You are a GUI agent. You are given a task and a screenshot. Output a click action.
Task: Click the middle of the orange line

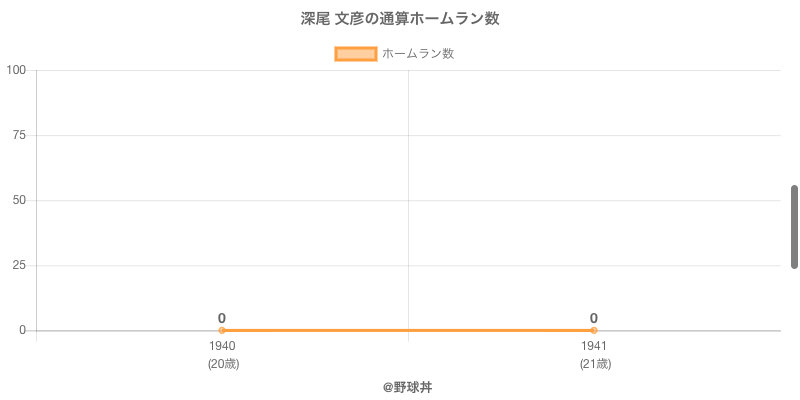click(408, 330)
